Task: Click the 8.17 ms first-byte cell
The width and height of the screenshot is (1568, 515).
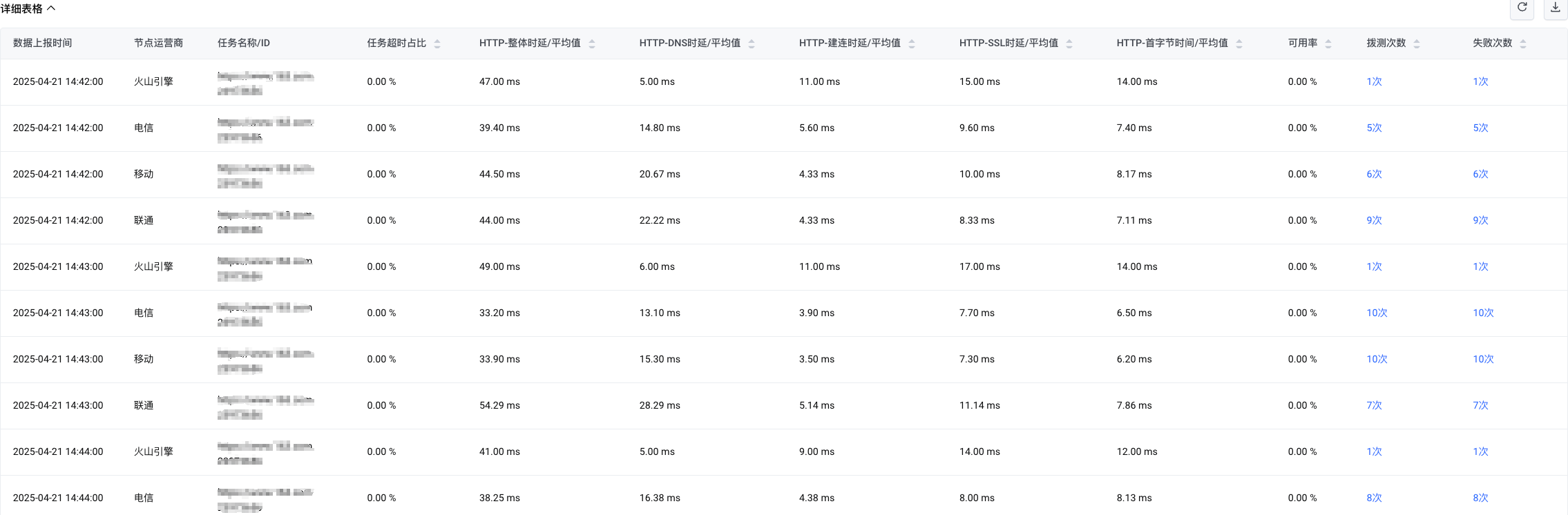Action: (x=1134, y=174)
